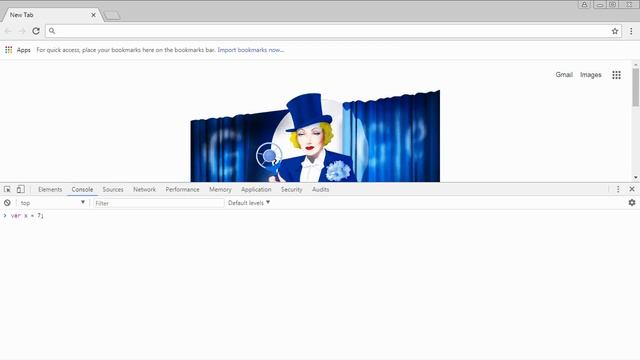
Task: Click Import bookmarks now link
Action: pyautogui.click(x=251, y=50)
